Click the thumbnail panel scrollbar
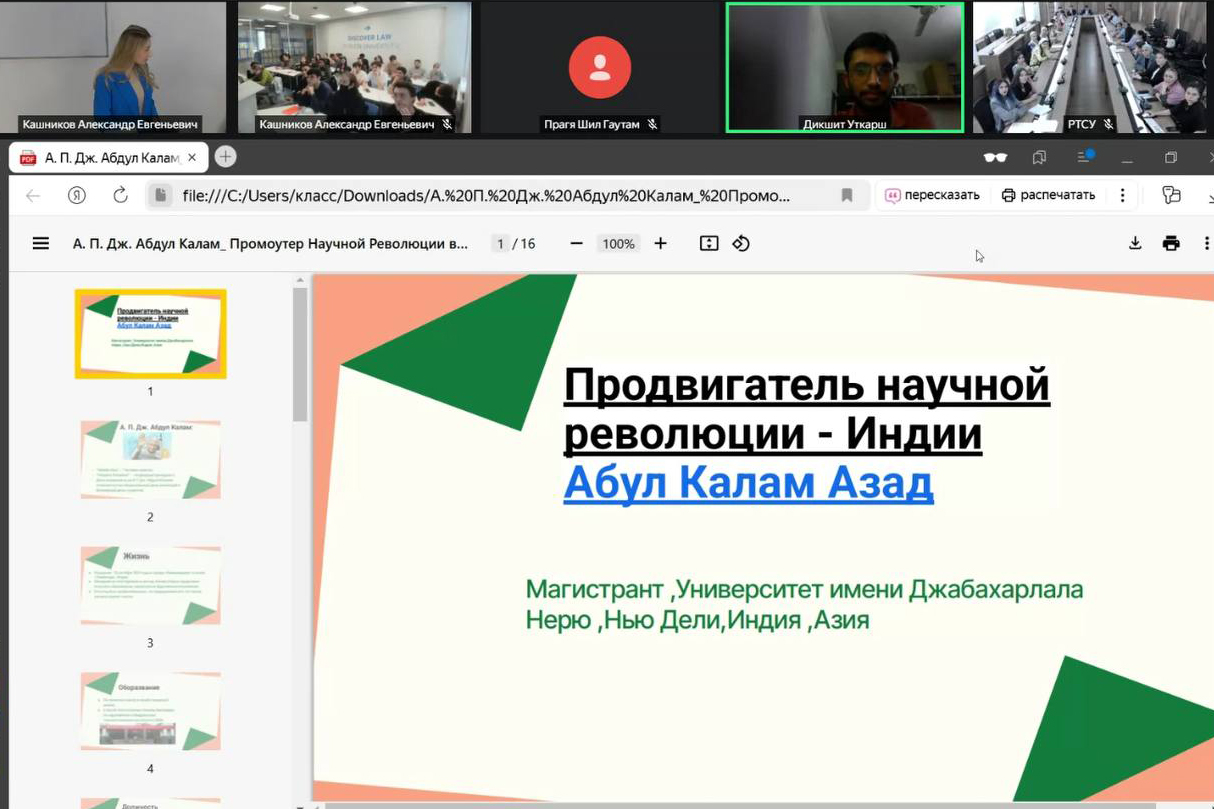 tap(300, 354)
